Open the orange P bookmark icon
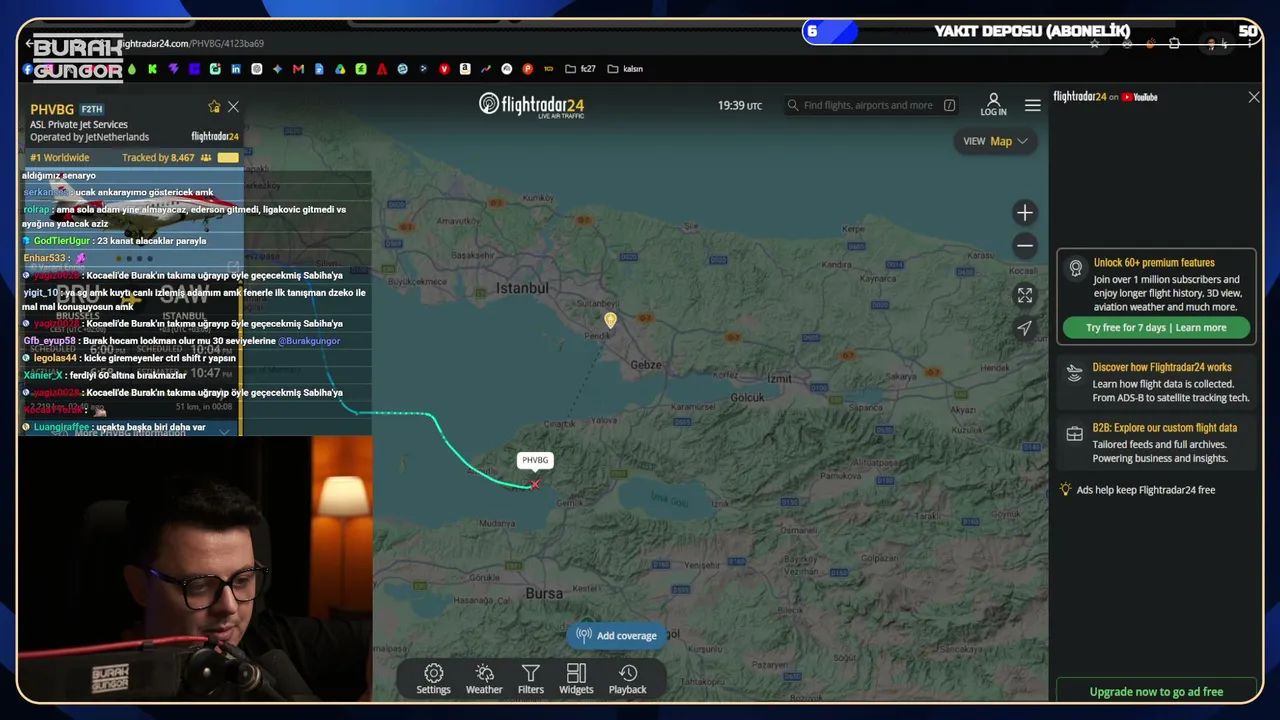 (x=527, y=69)
